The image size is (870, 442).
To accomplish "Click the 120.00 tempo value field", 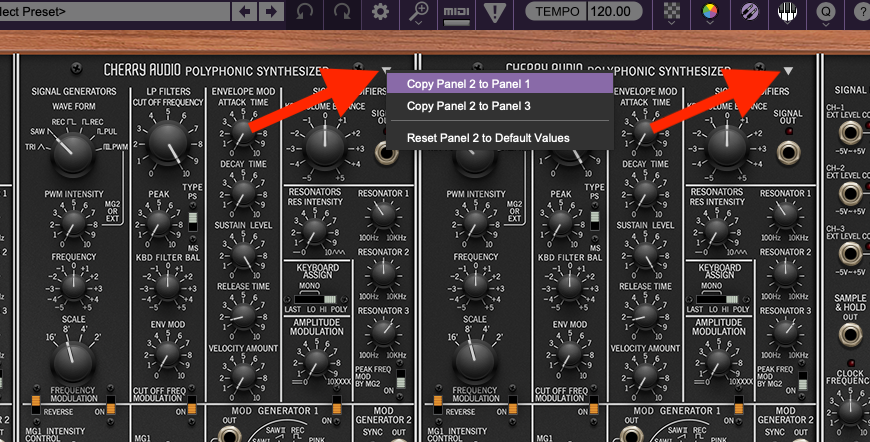I will (x=614, y=11).
